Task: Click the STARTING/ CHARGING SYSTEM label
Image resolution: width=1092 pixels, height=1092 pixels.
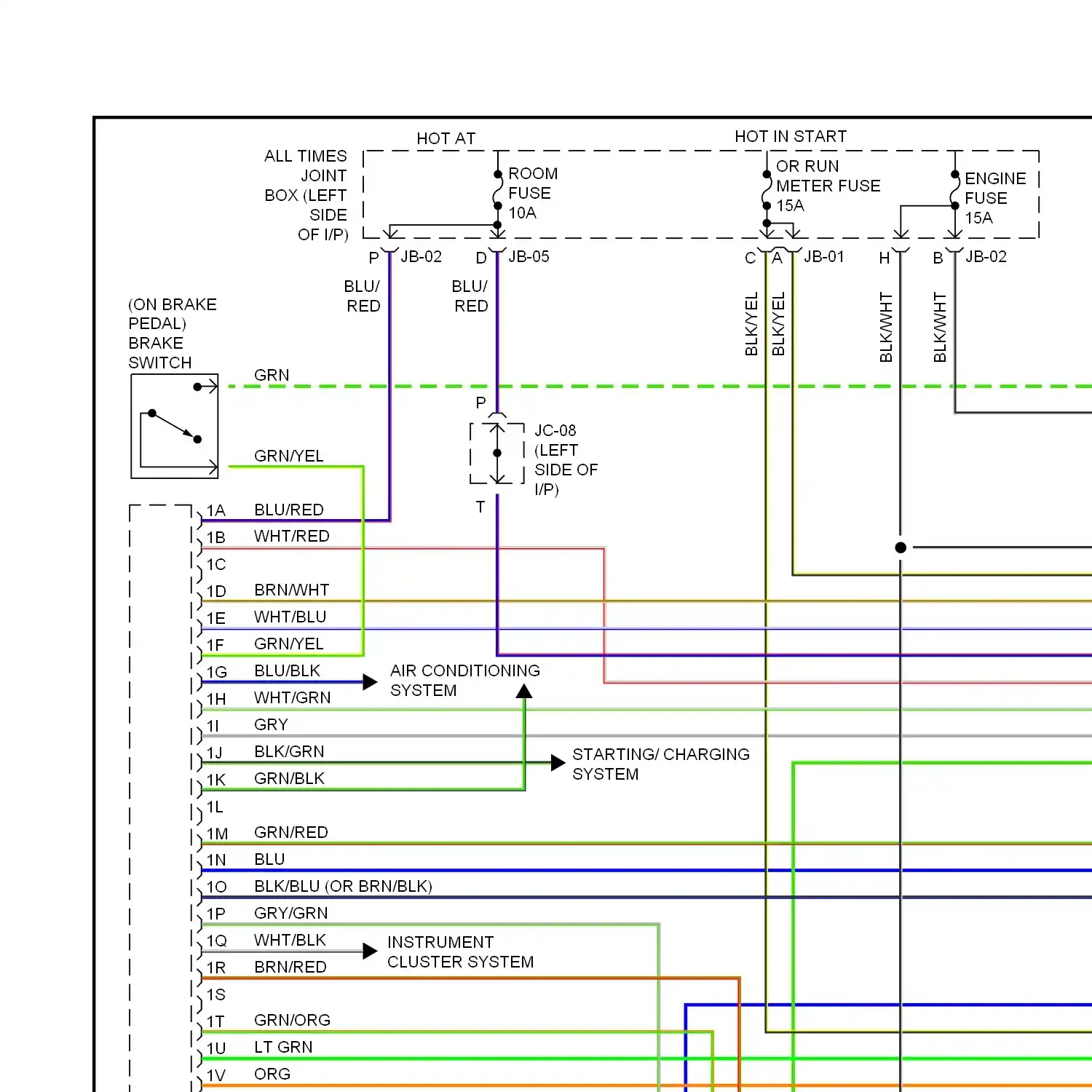Action: tap(661, 764)
